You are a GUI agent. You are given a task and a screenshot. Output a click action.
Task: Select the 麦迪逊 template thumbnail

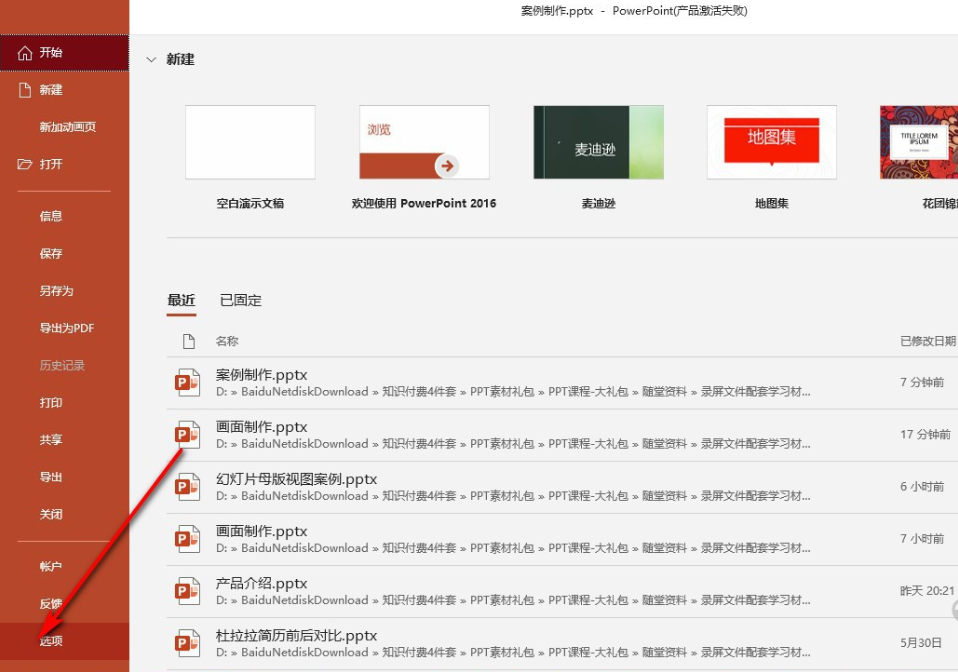pyautogui.click(x=598, y=142)
